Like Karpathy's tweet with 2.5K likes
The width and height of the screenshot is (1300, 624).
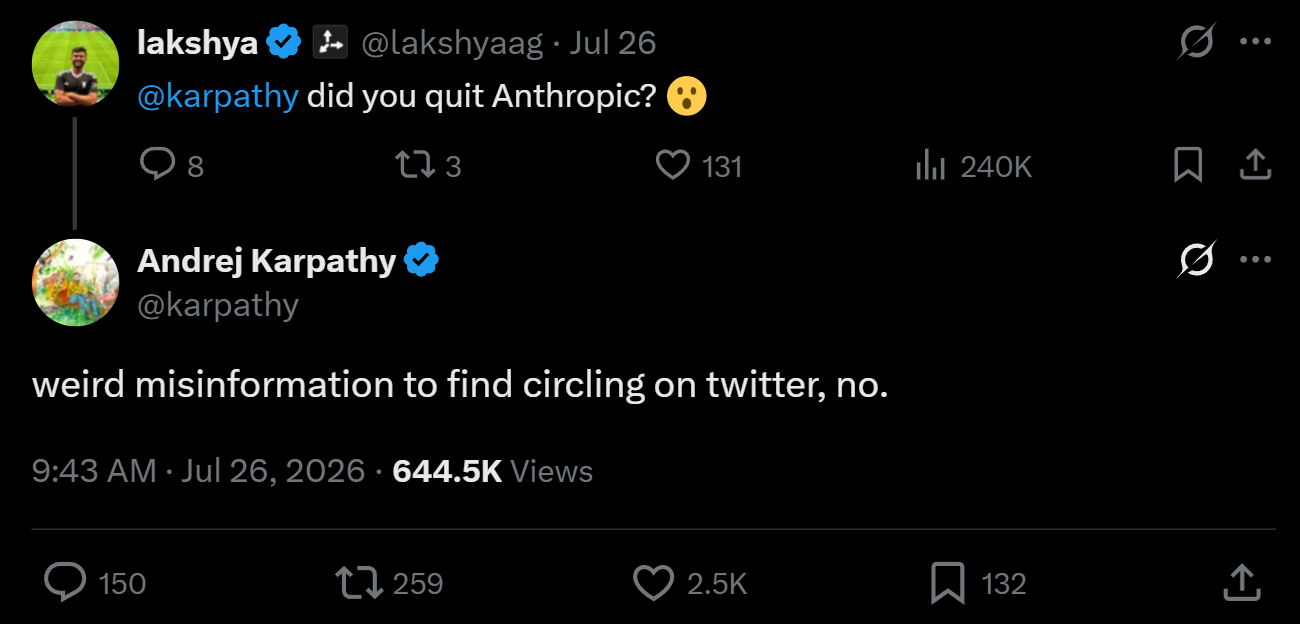(691, 583)
